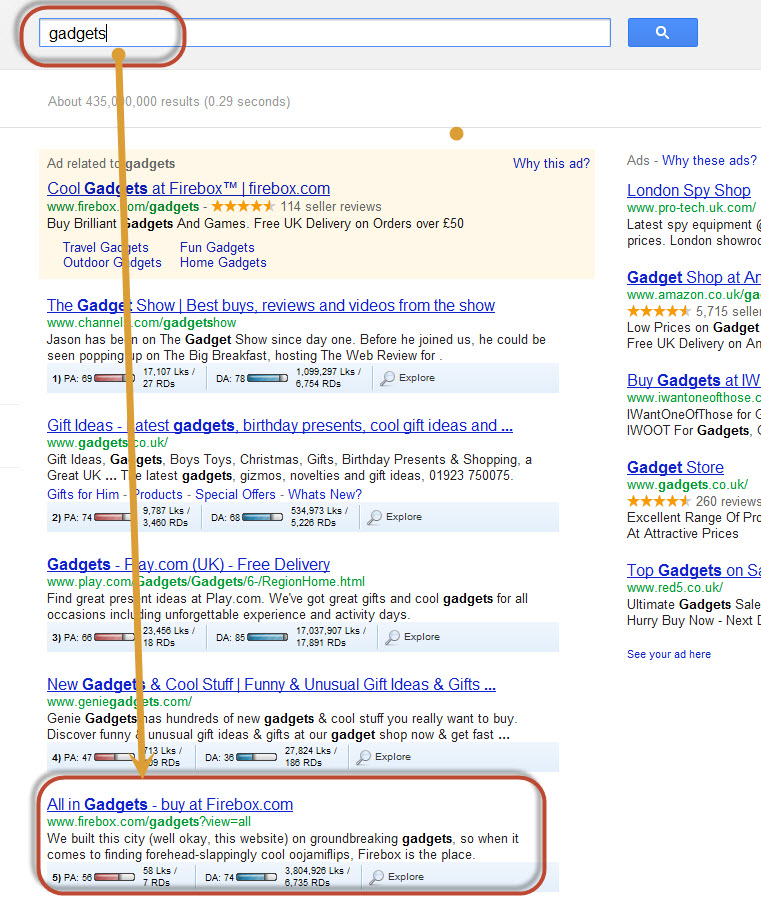Click the 1,099,297 Lks link count

(328, 372)
